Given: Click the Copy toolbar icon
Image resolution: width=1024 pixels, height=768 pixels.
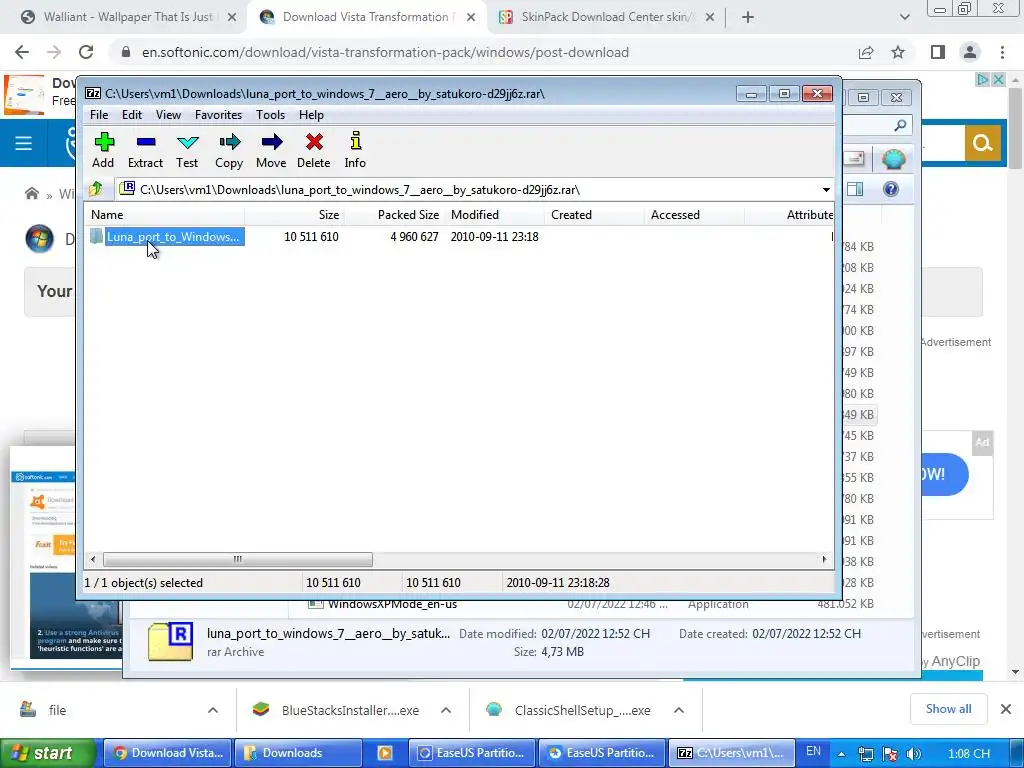Looking at the screenshot, I should pos(229,150).
